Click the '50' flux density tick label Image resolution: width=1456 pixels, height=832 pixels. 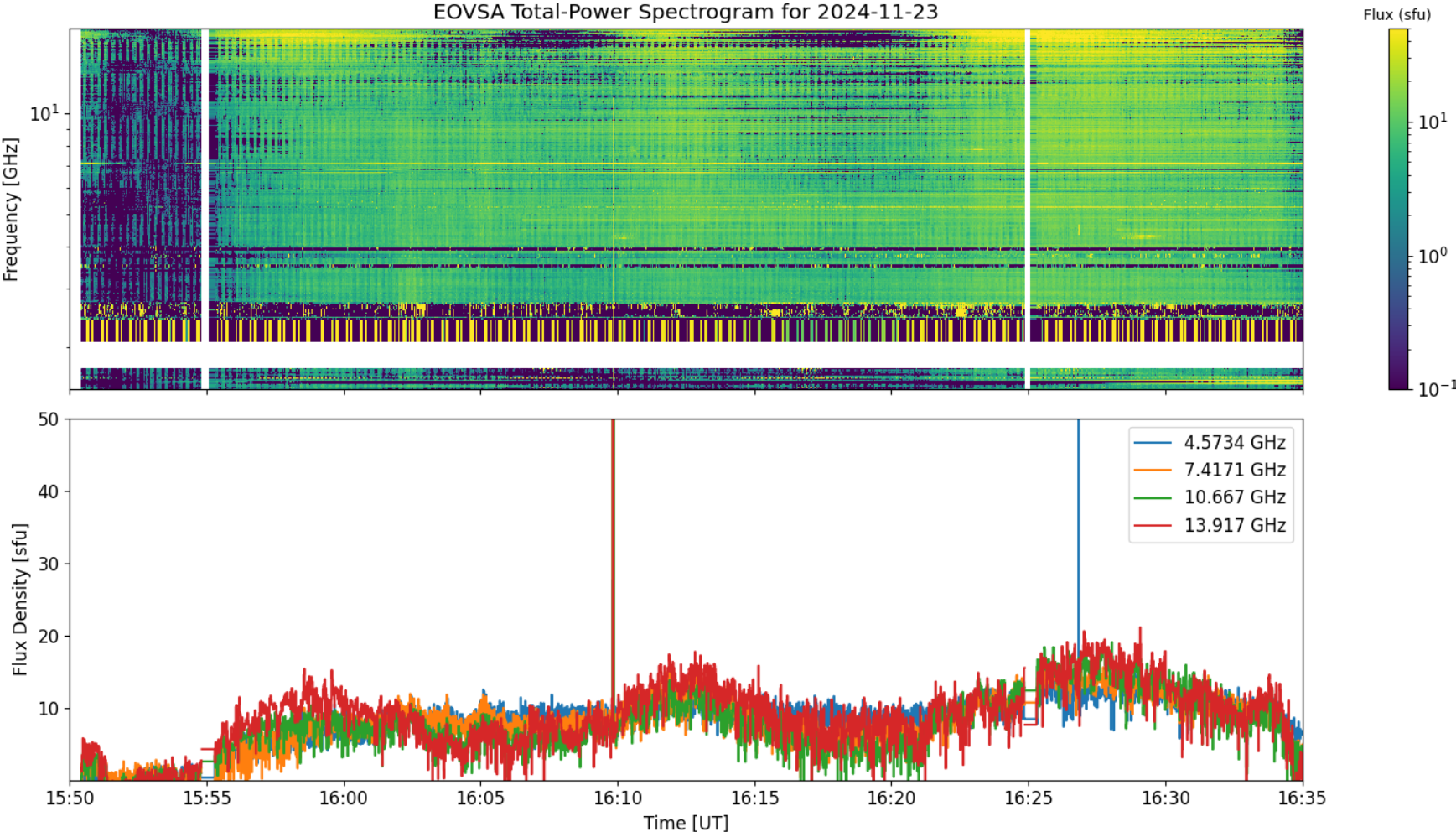click(x=49, y=419)
